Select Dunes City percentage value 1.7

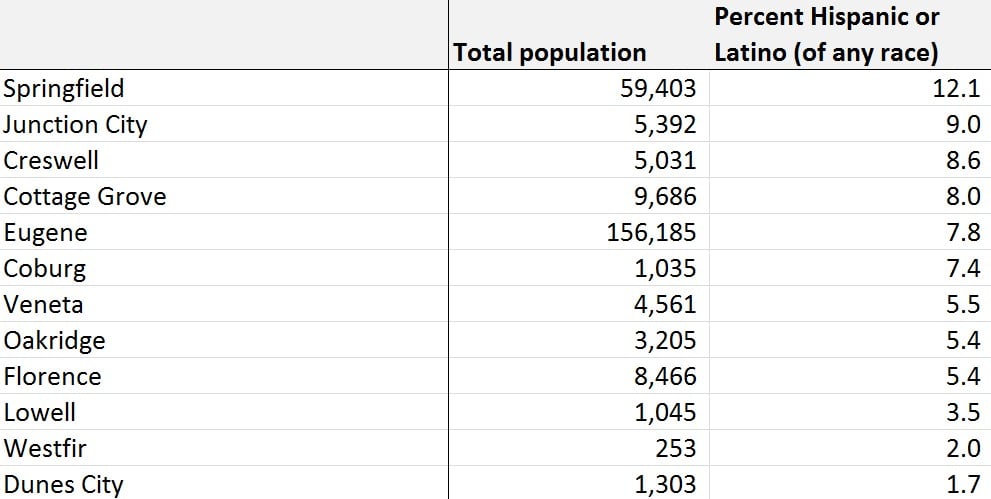point(849,483)
